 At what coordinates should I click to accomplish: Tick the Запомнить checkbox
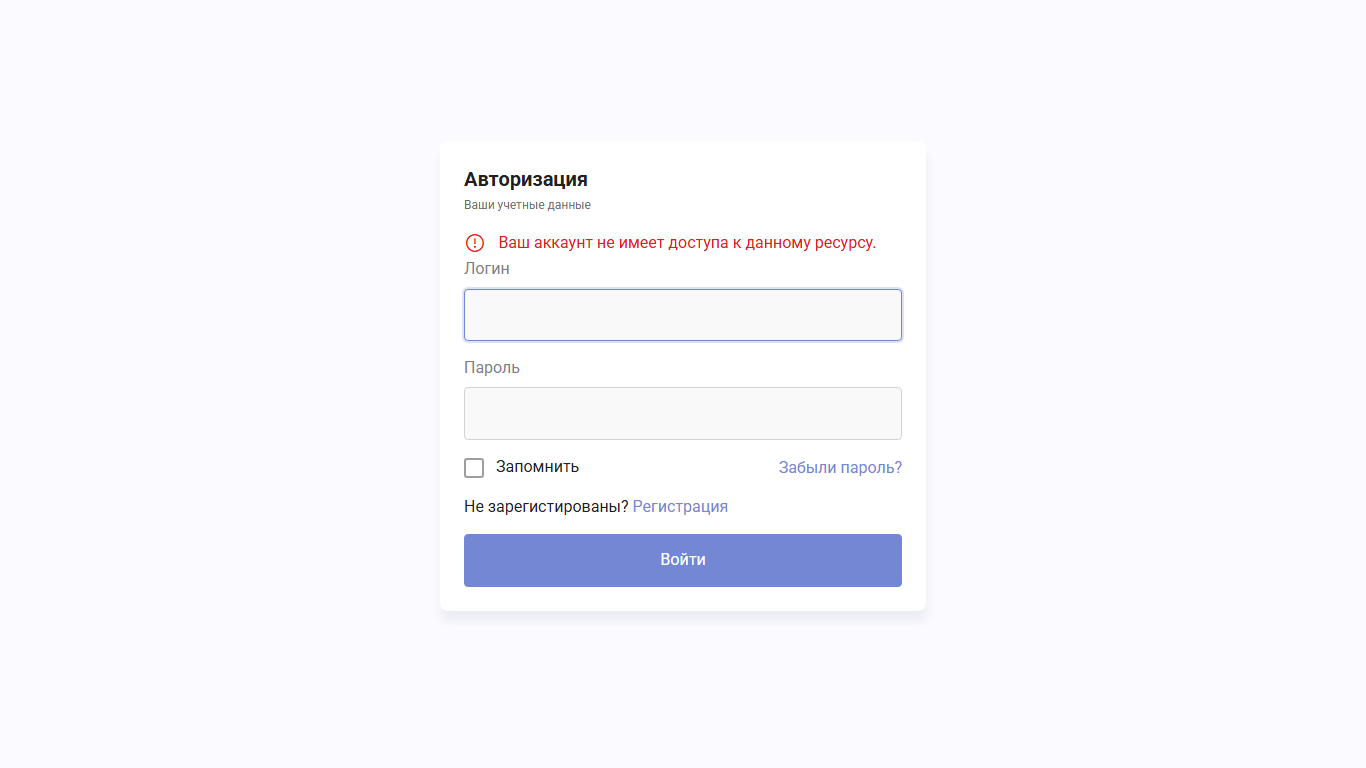point(474,468)
